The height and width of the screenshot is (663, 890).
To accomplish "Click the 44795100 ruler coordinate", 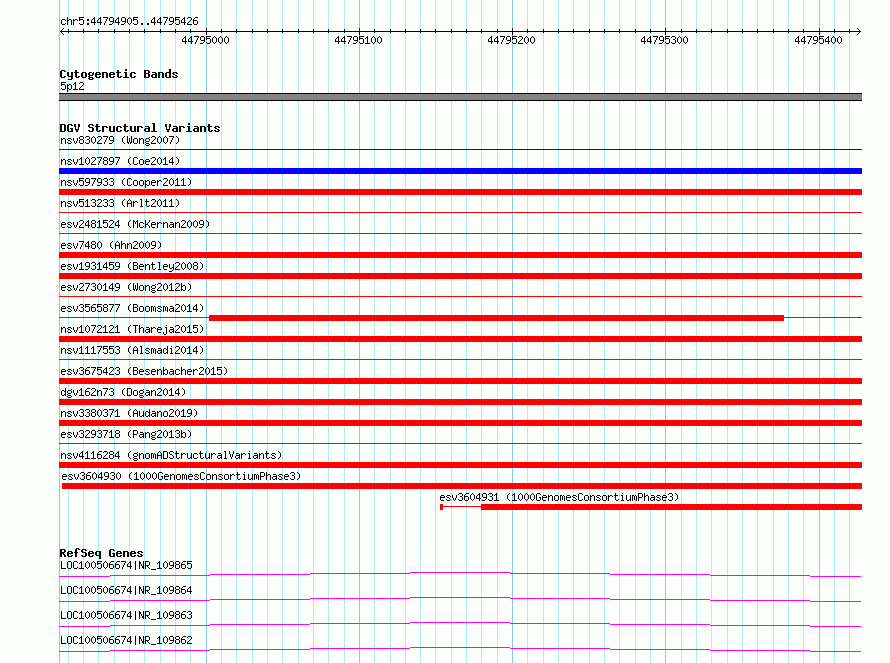I will pos(358,40).
